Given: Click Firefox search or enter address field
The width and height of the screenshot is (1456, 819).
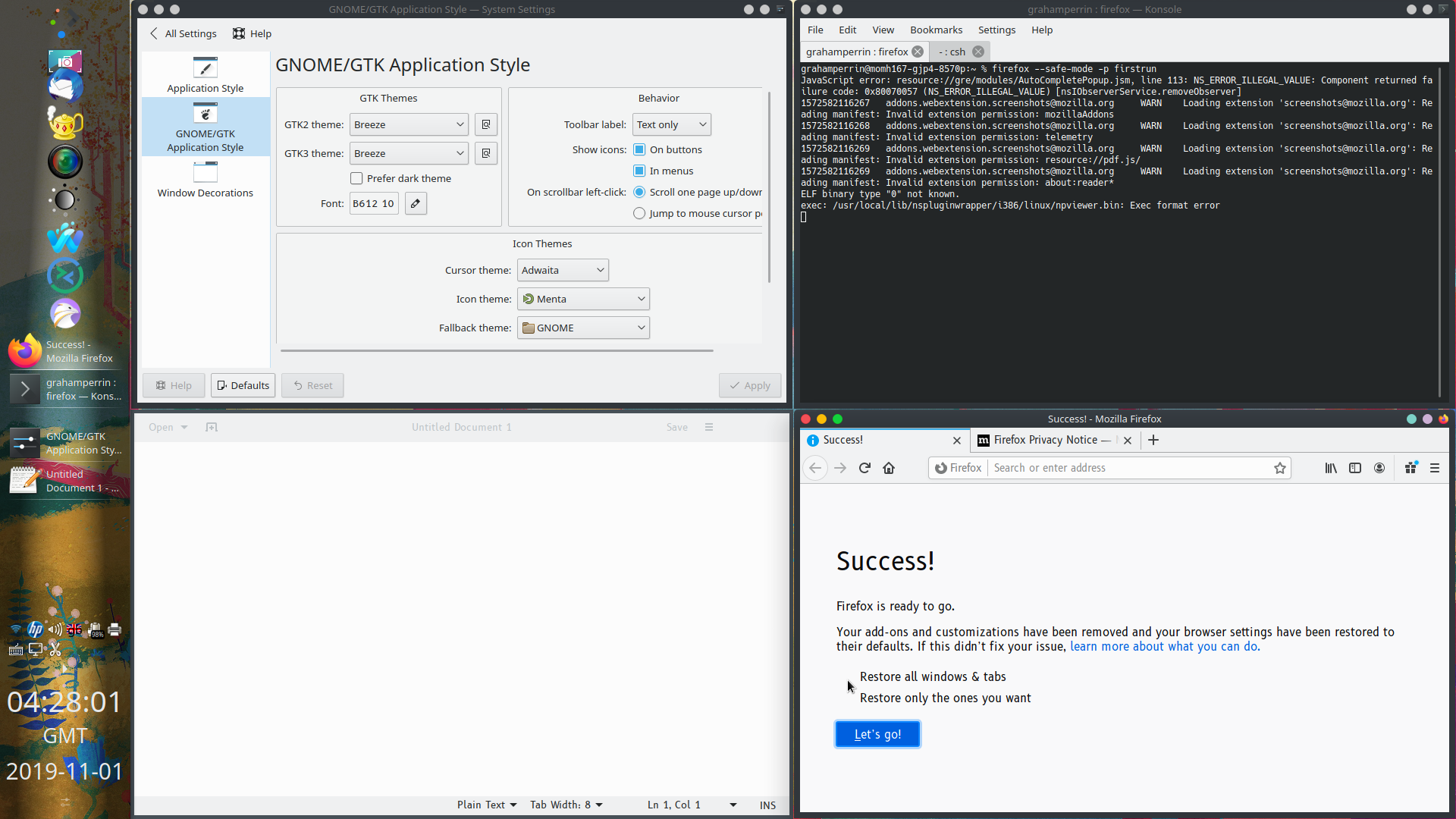Looking at the screenshot, I should tap(1130, 468).
